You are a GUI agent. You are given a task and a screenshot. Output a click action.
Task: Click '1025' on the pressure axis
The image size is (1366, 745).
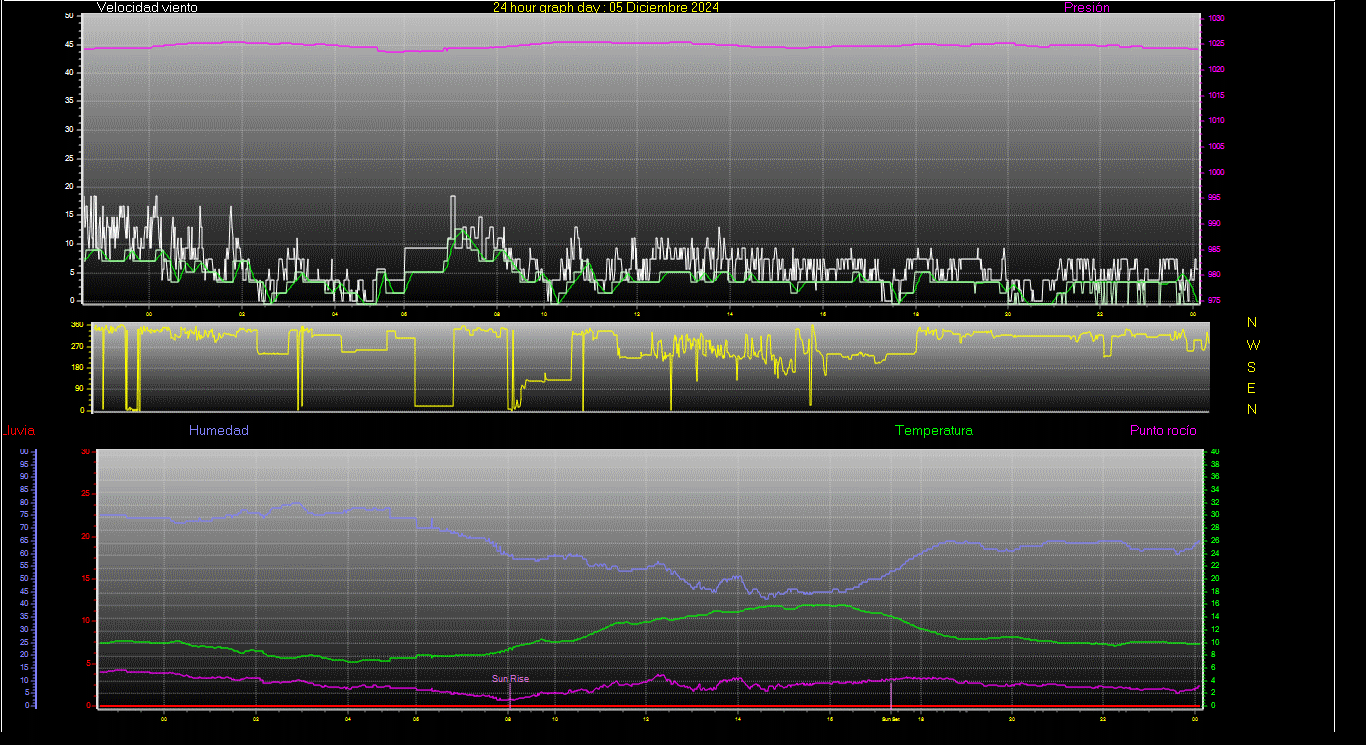[x=1215, y=44]
